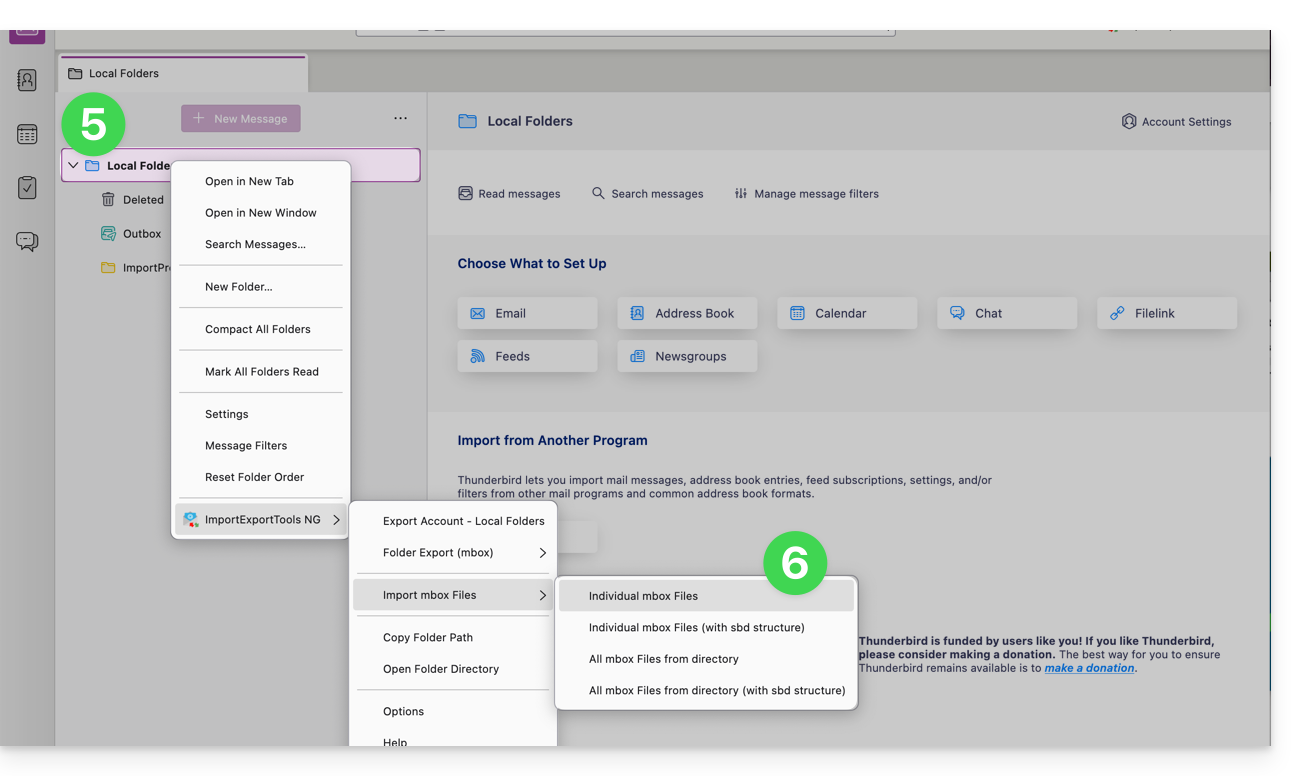This screenshot has width=1301, height=776.
Task: Click the Account Settings icon
Action: point(1128,121)
